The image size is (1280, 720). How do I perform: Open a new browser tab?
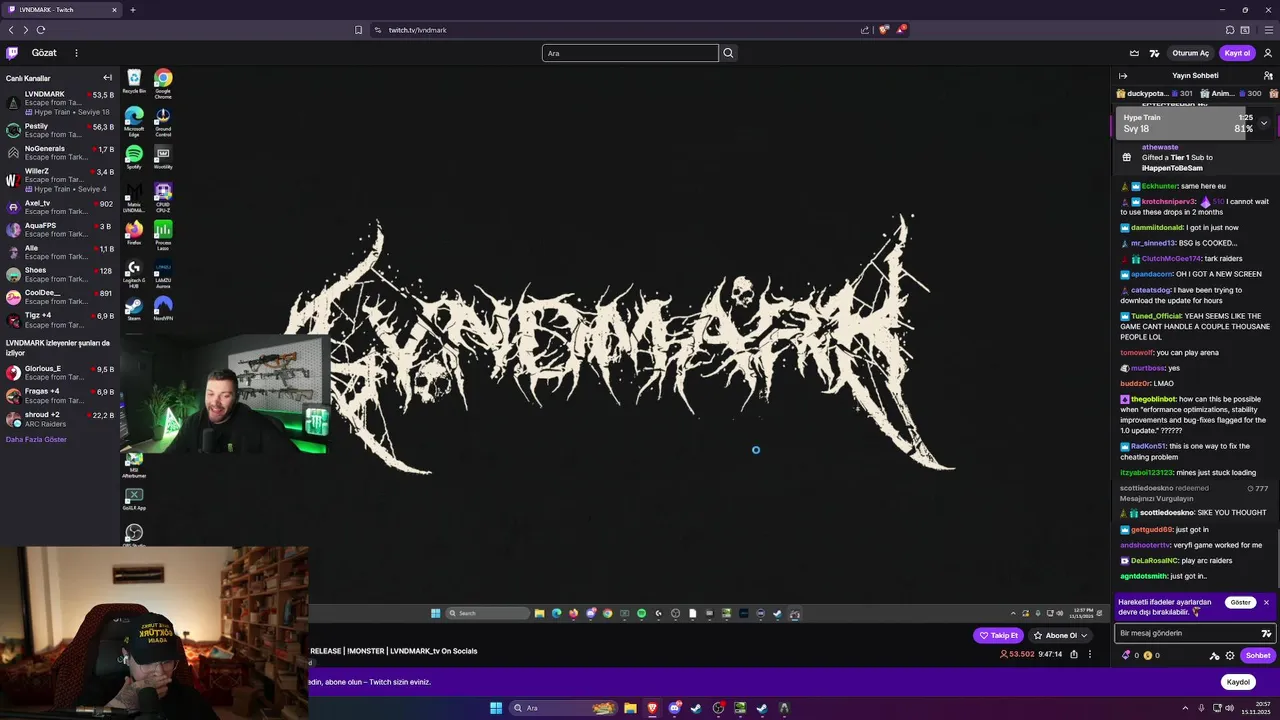pos(132,10)
